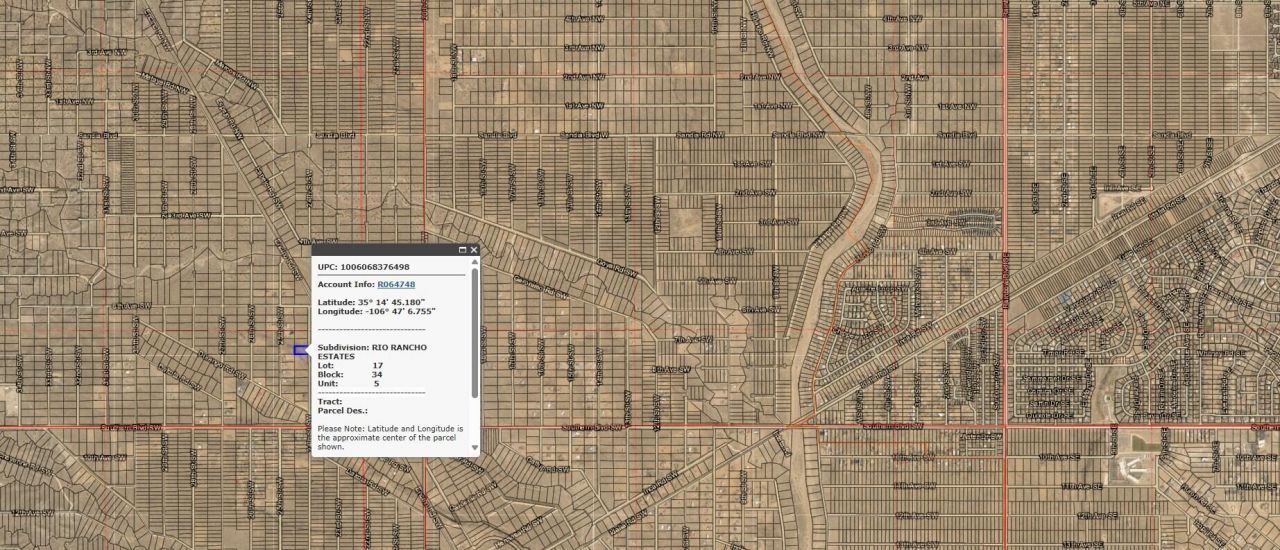Close the parcel info popup
Screen dimensions: 1280x550
click(474, 250)
